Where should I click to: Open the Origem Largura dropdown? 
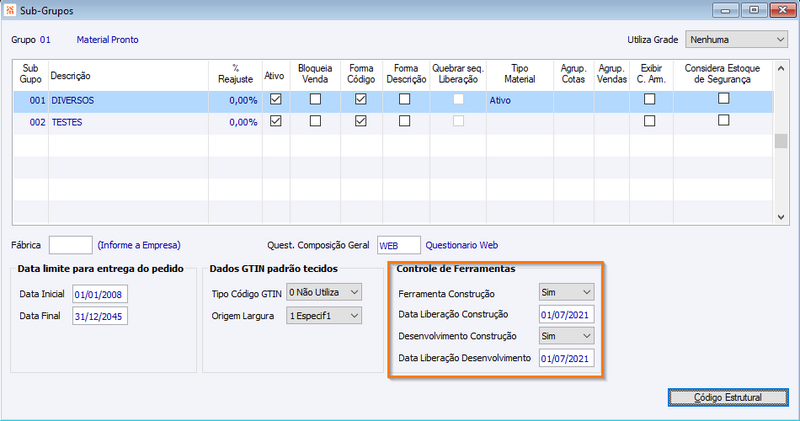(x=324, y=315)
